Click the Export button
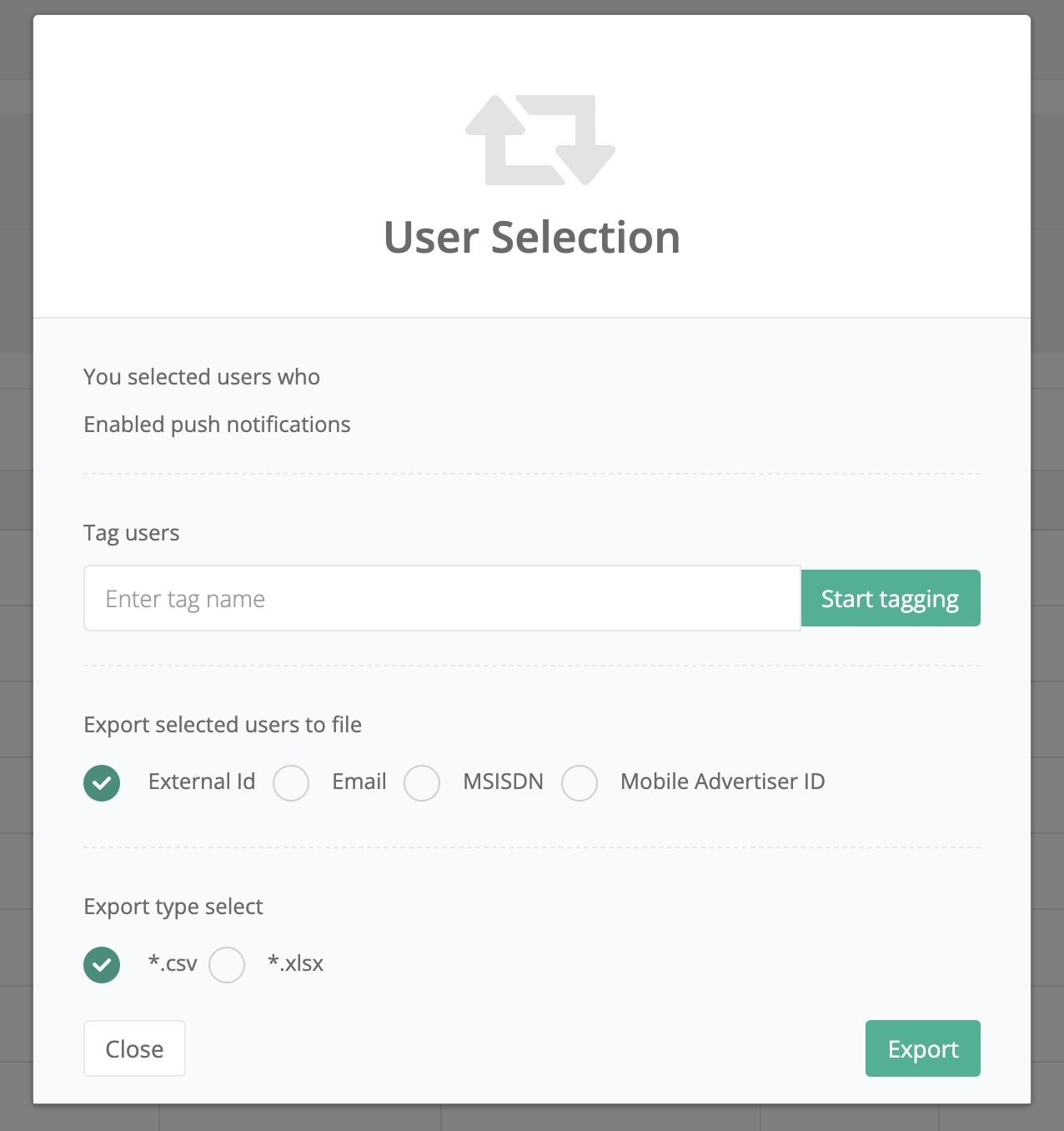The width and height of the screenshot is (1064, 1131). [x=922, y=1048]
